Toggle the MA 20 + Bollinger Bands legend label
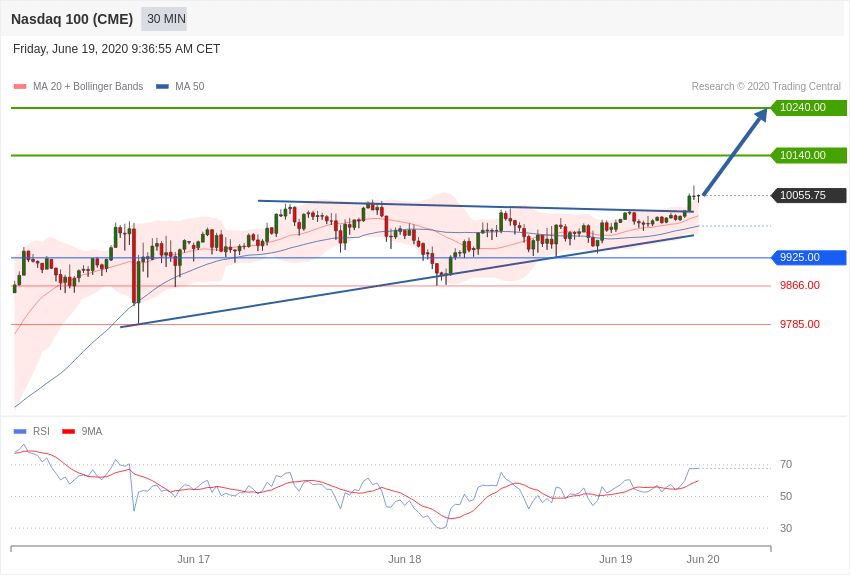Screen dimensions: 850x576 click(x=88, y=87)
